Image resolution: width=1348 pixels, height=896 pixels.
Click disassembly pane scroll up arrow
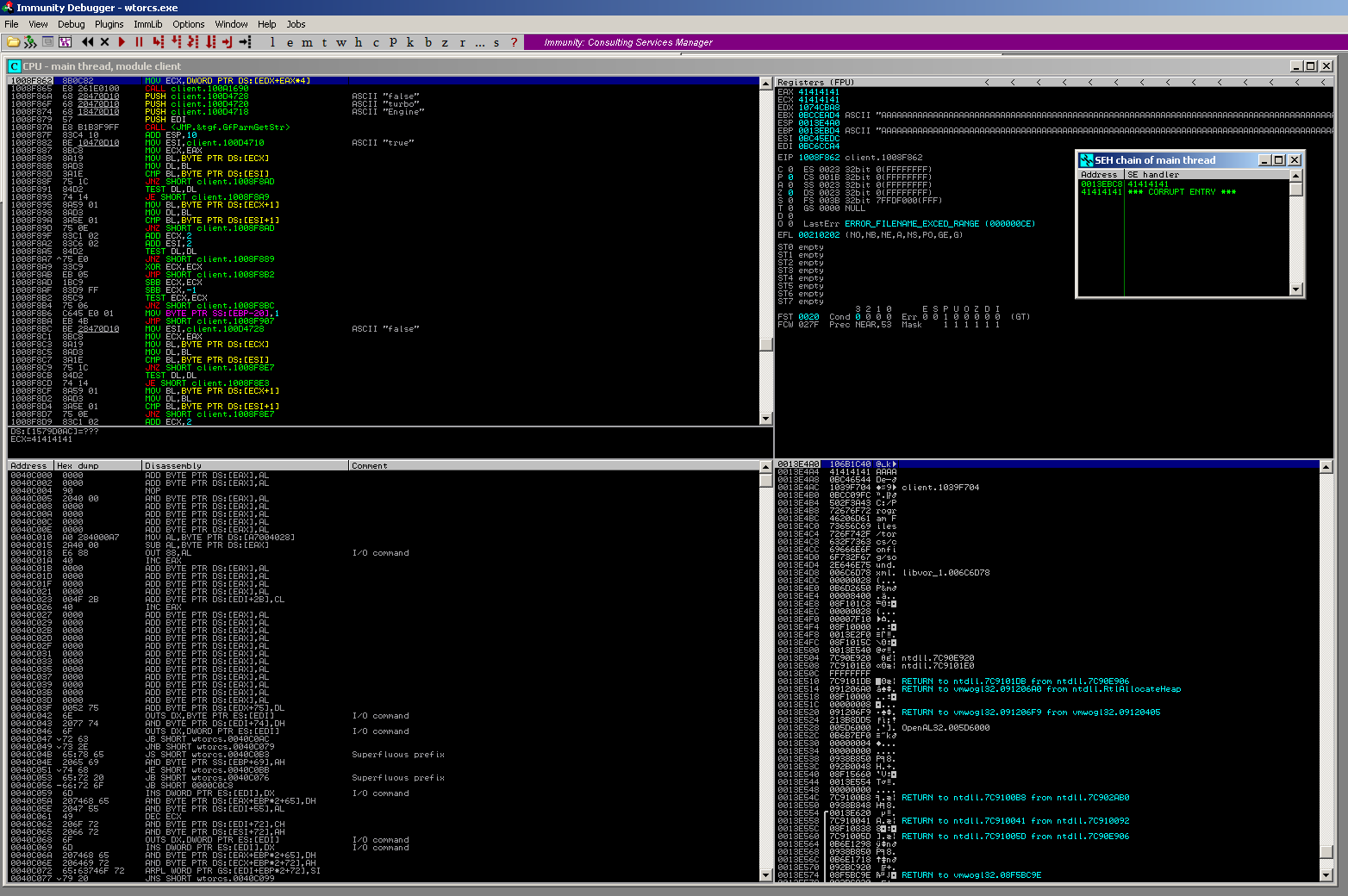pos(765,84)
